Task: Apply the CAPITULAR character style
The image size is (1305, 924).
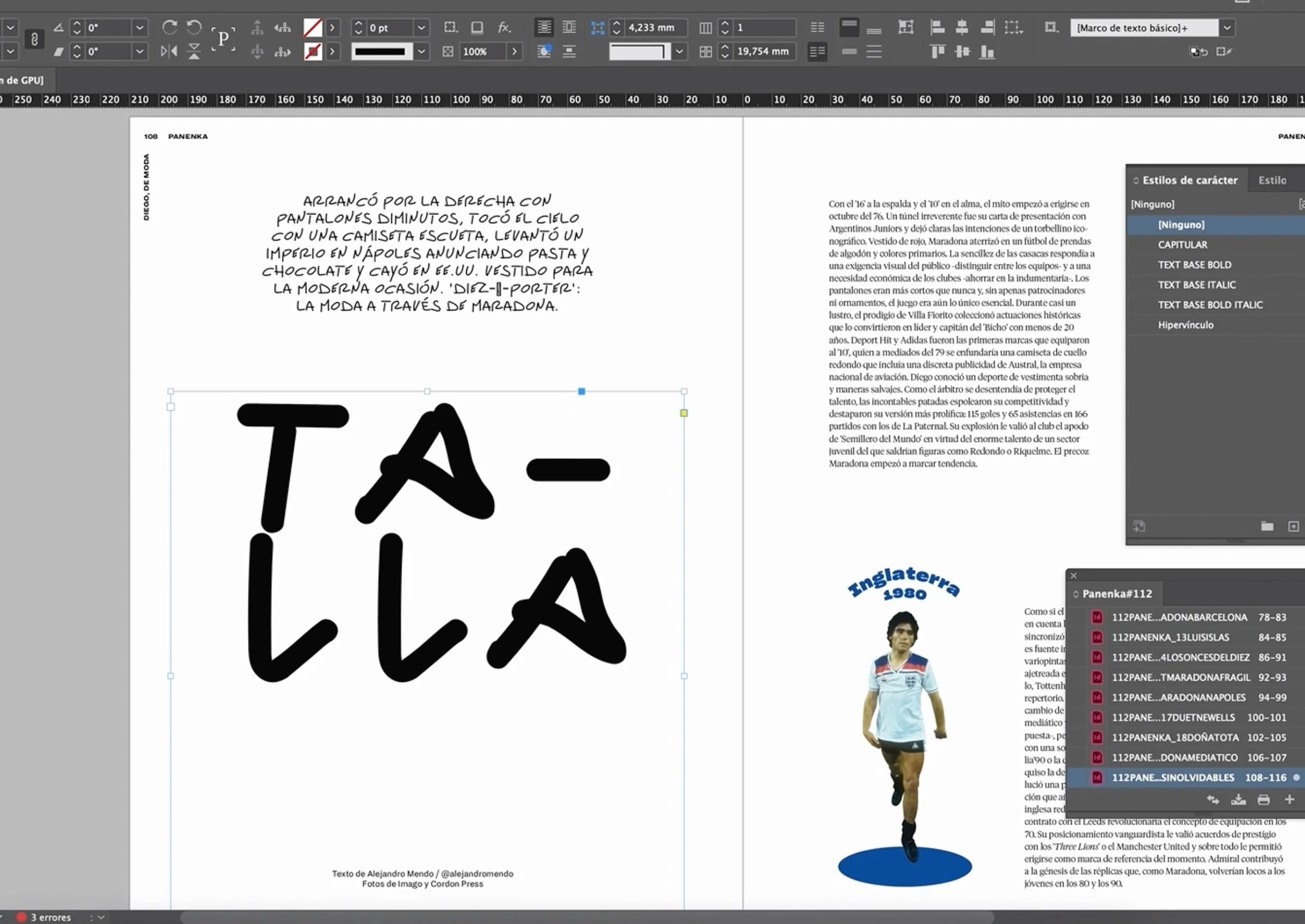Action: pyautogui.click(x=1216, y=245)
